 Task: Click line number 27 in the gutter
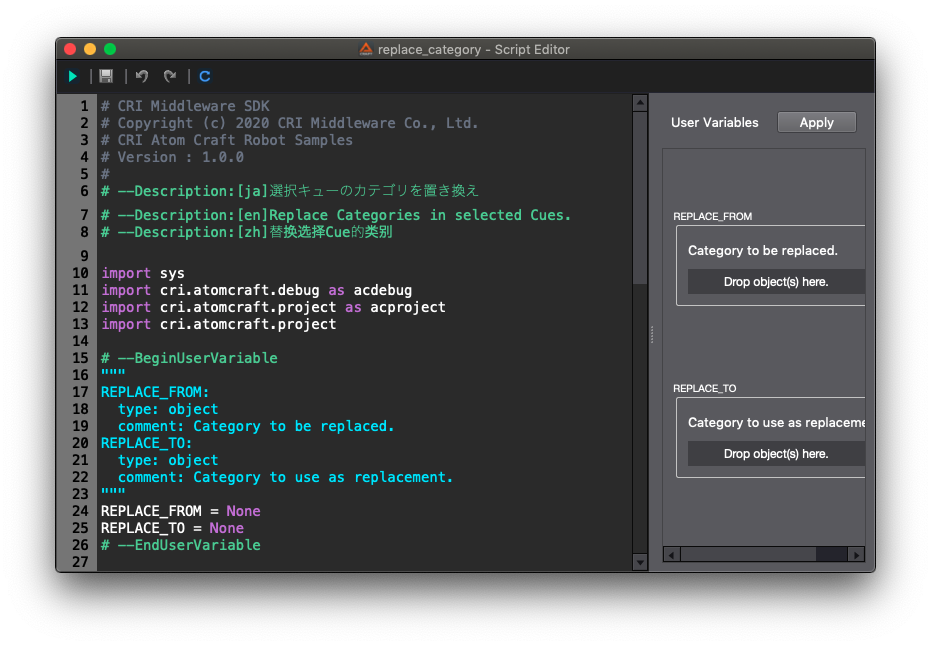(80, 562)
